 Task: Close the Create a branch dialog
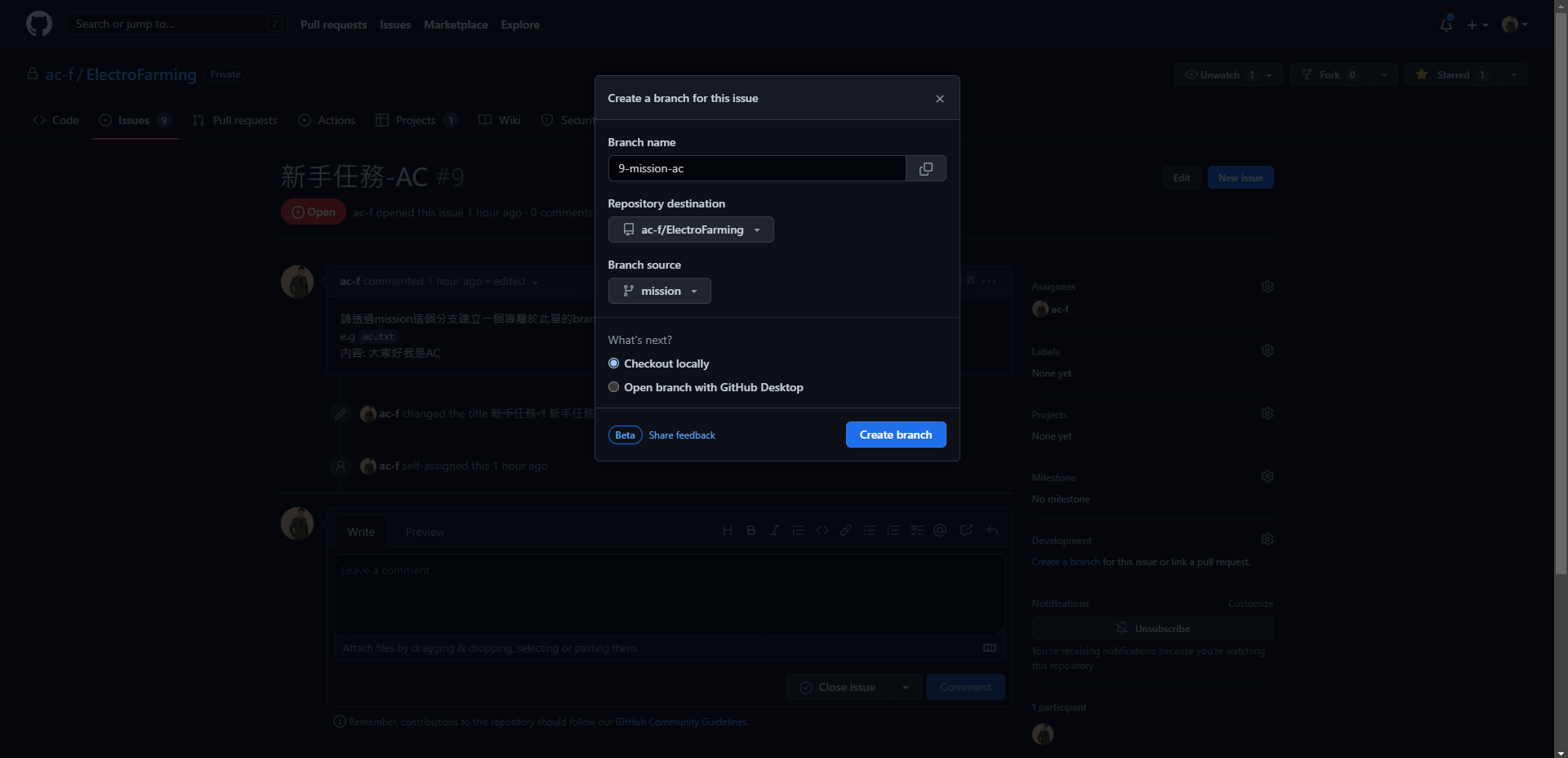(939, 99)
